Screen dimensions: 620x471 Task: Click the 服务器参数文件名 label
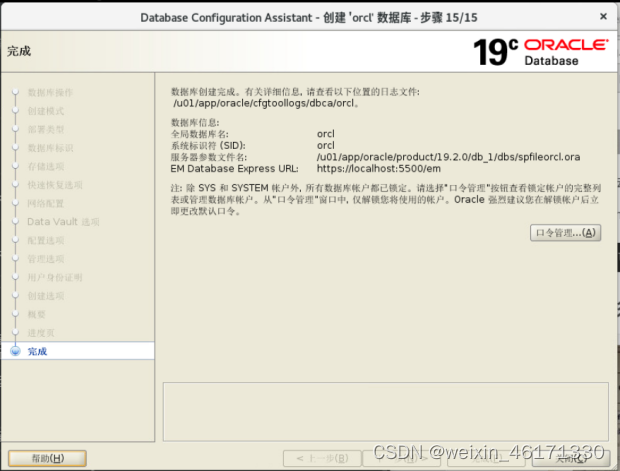[x=209, y=157]
